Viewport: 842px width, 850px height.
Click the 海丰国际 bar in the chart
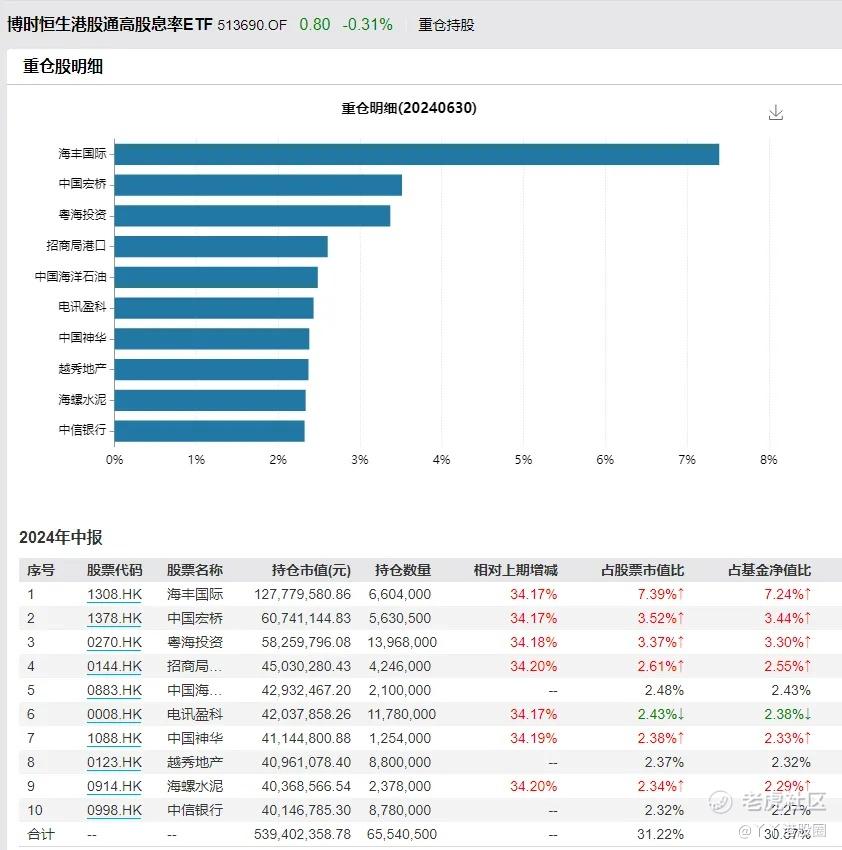(416, 154)
